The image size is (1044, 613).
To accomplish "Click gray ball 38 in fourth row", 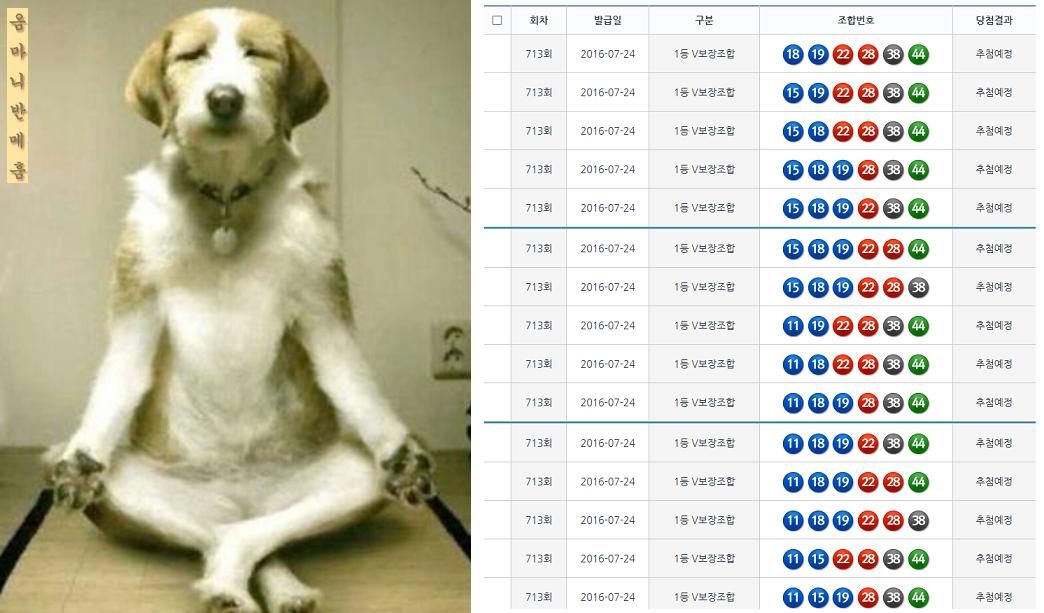I will tap(894, 170).
